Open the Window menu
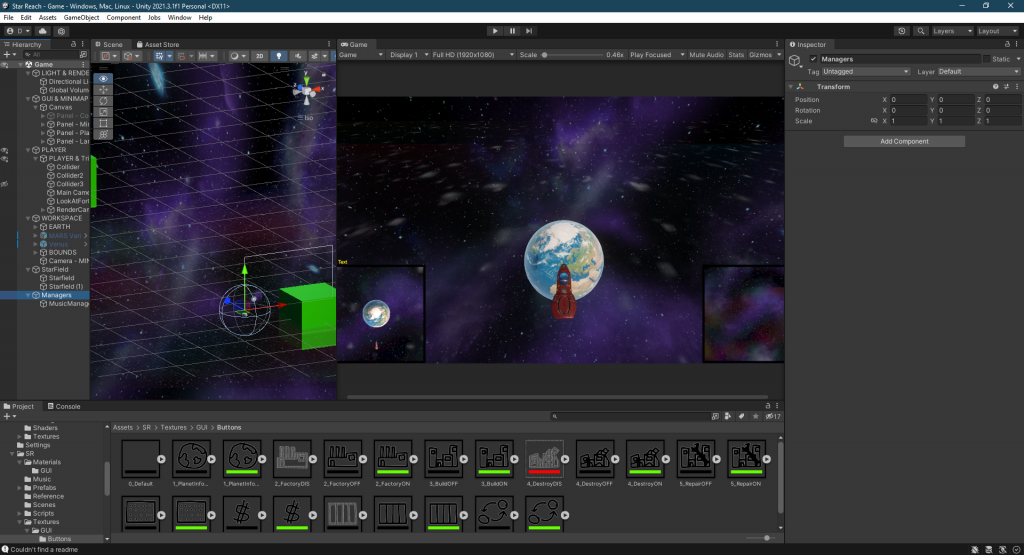The width and height of the screenshot is (1024, 555). (179, 18)
